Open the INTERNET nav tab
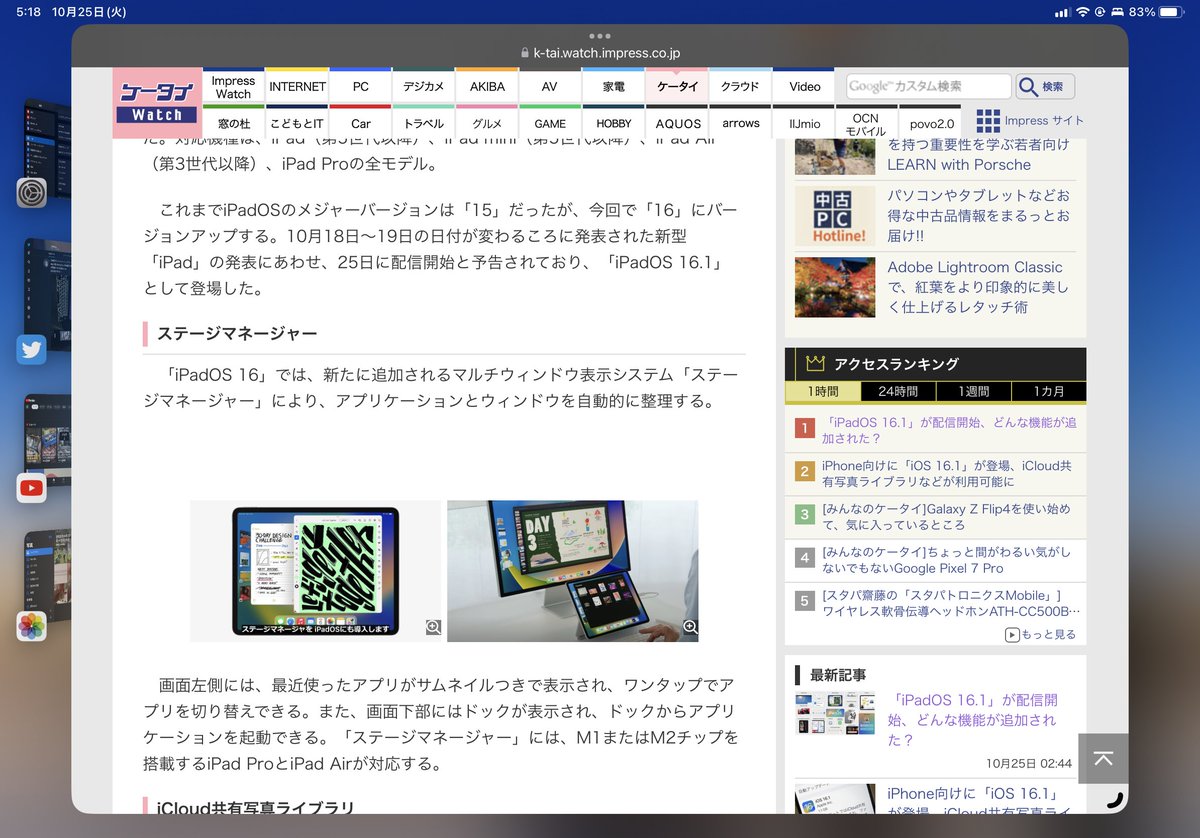The image size is (1200, 838). [x=298, y=86]
